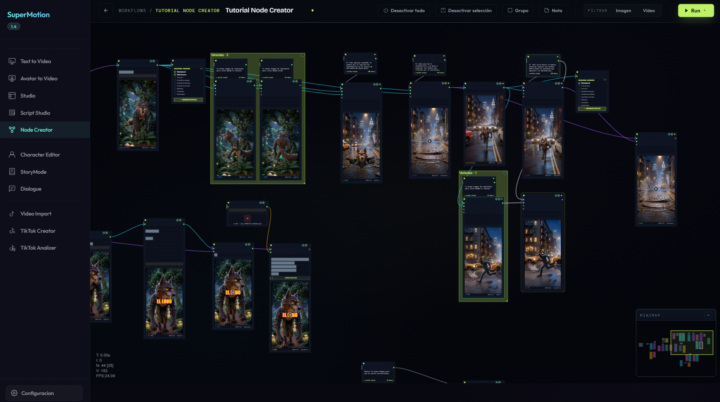Go to Script Studio
Viewport: 720px width, 402px height.
35,113
